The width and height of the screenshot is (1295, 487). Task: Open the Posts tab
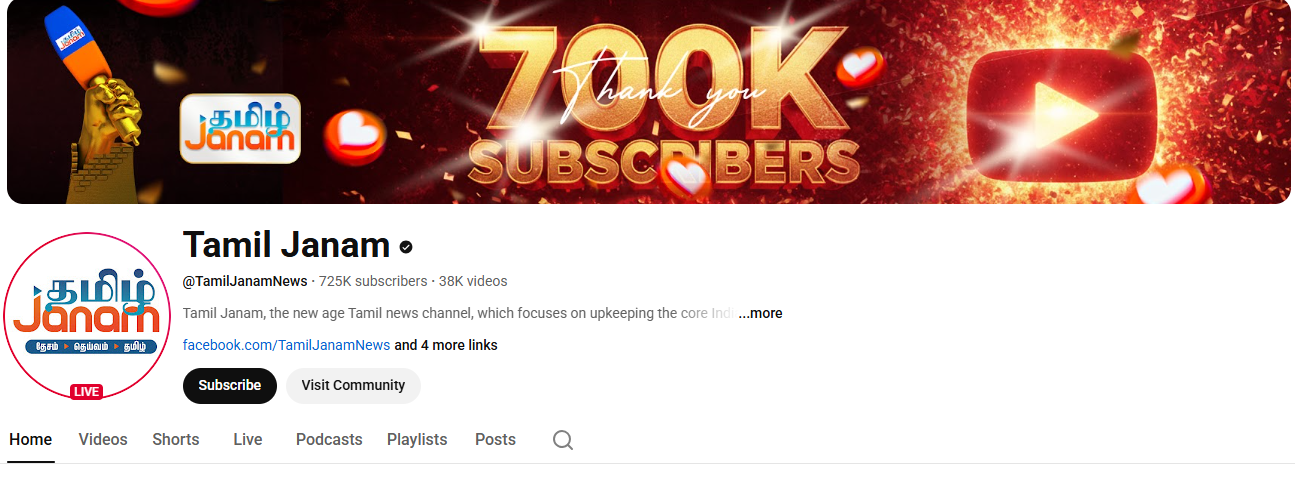tap(495, 439)
